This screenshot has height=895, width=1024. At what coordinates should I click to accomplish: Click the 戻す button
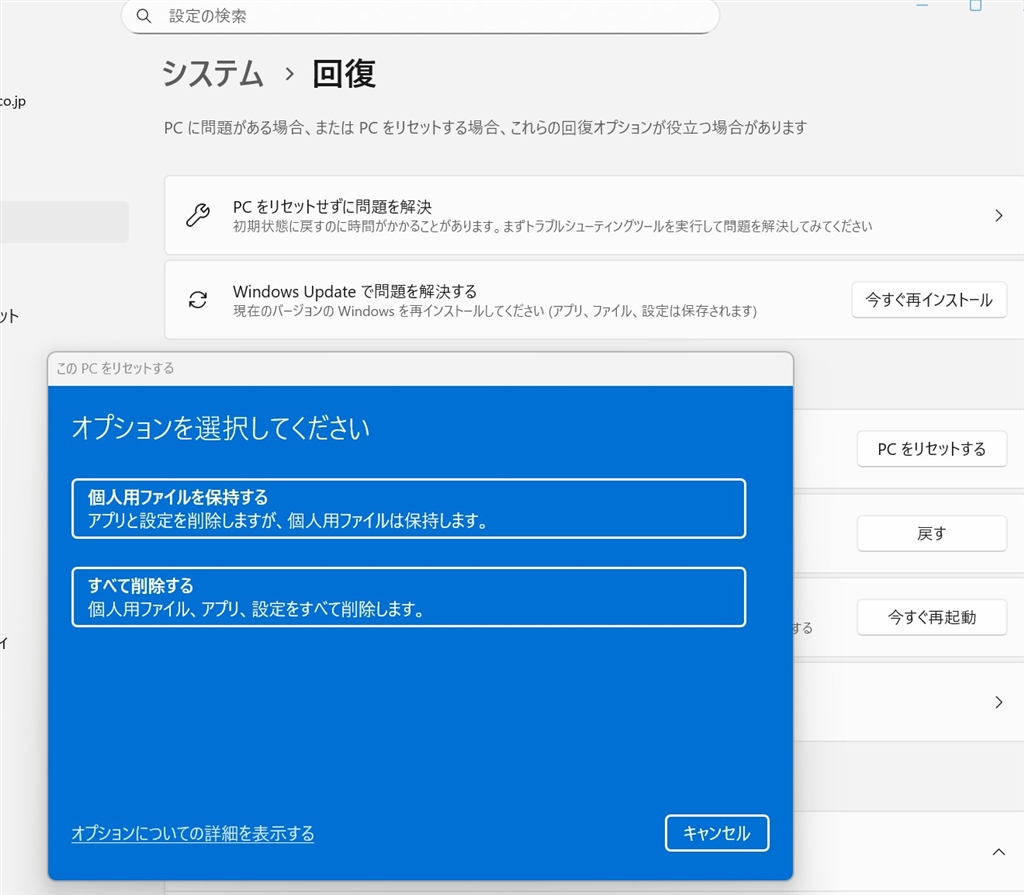coord(931,533)
